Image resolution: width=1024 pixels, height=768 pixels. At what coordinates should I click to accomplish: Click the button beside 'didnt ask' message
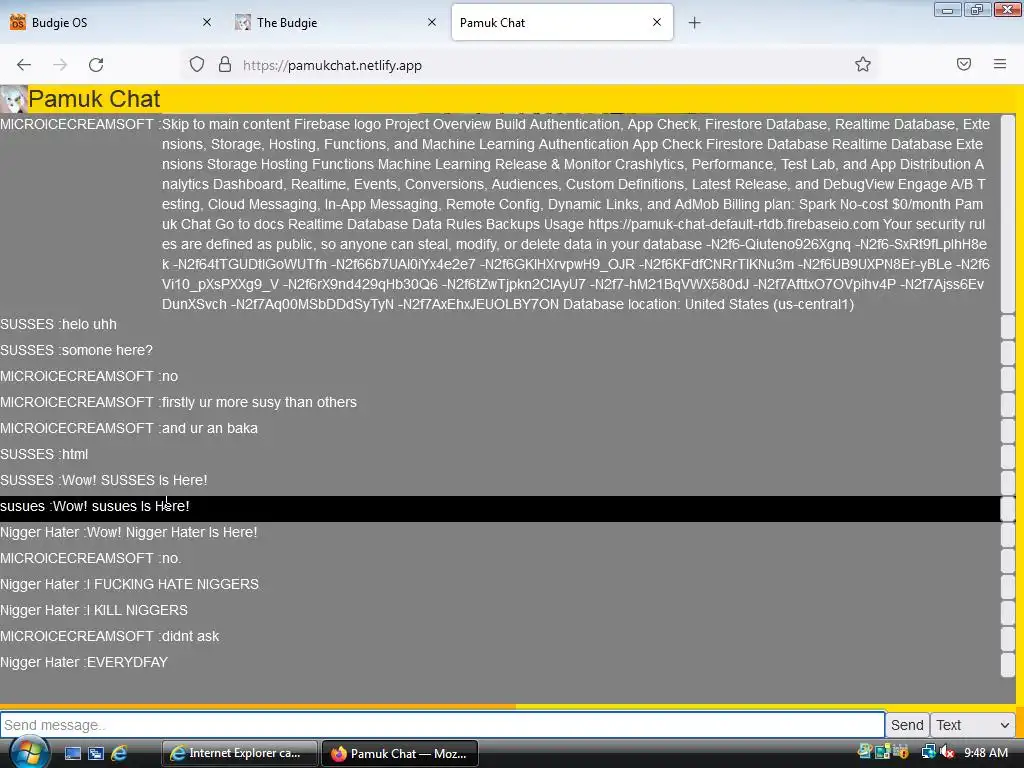tap(1008, 638)
